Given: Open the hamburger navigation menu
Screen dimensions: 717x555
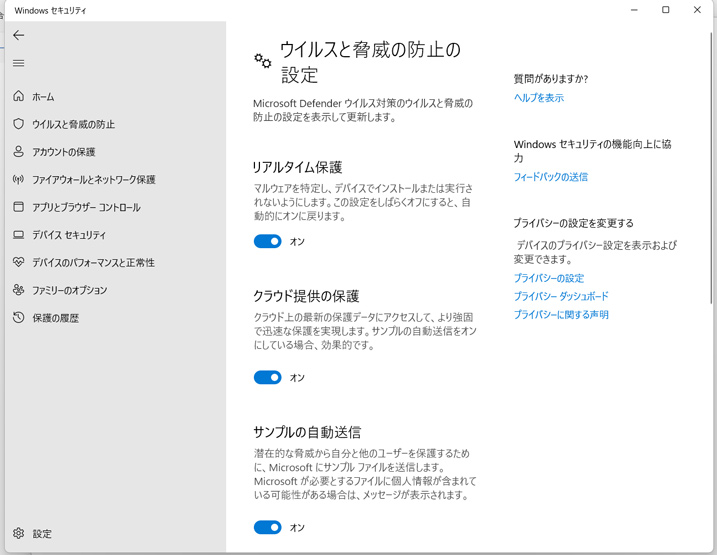Looking at the screenshot, I should [x=19, y=63].
